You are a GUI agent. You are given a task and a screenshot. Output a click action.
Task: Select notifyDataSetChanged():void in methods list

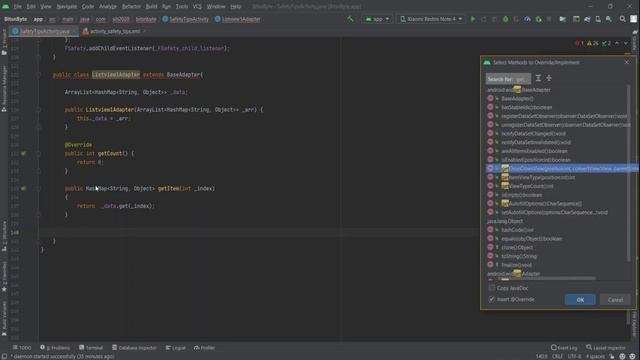coord(533,133)
